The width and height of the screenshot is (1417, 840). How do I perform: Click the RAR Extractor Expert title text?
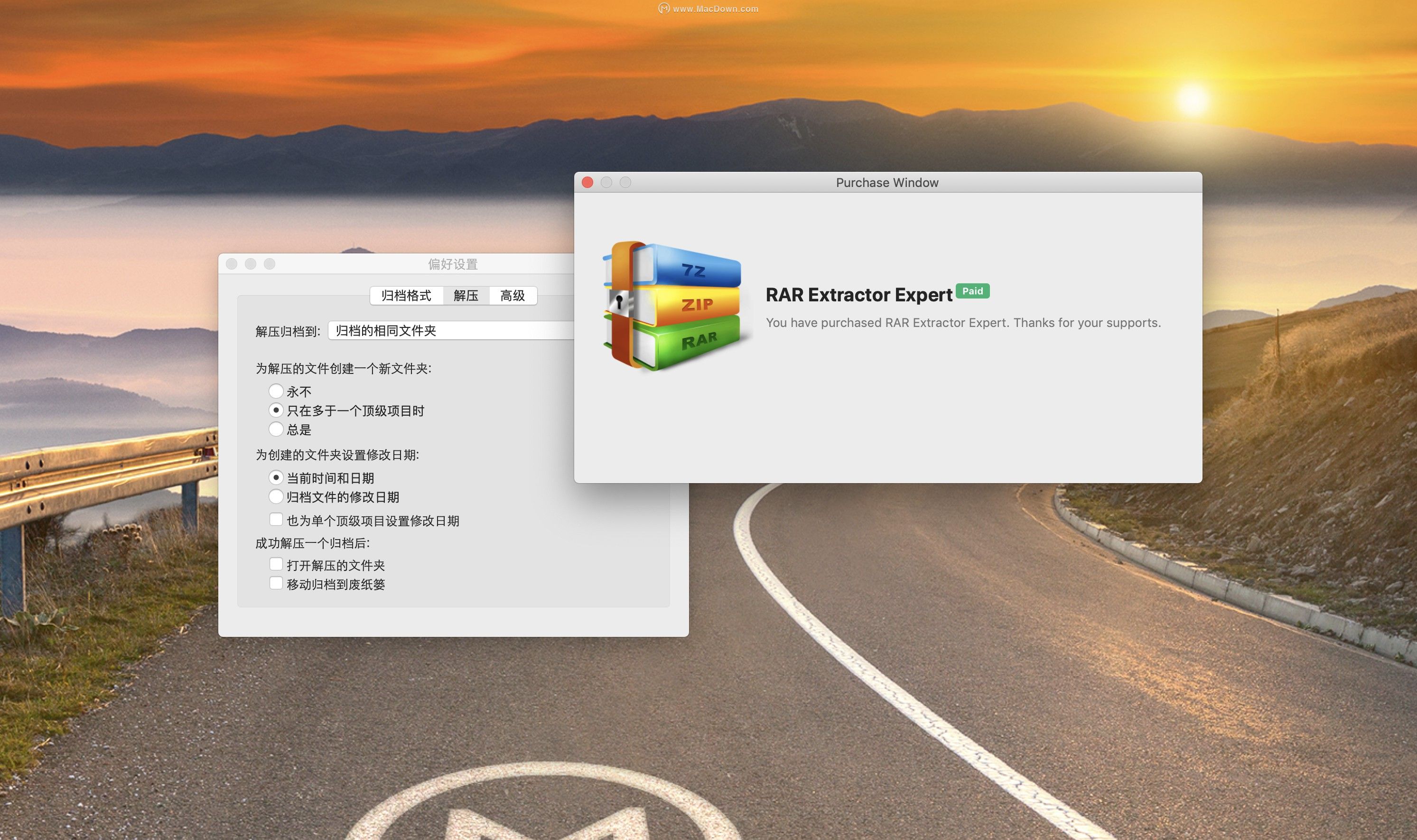[x=858, y=295]
